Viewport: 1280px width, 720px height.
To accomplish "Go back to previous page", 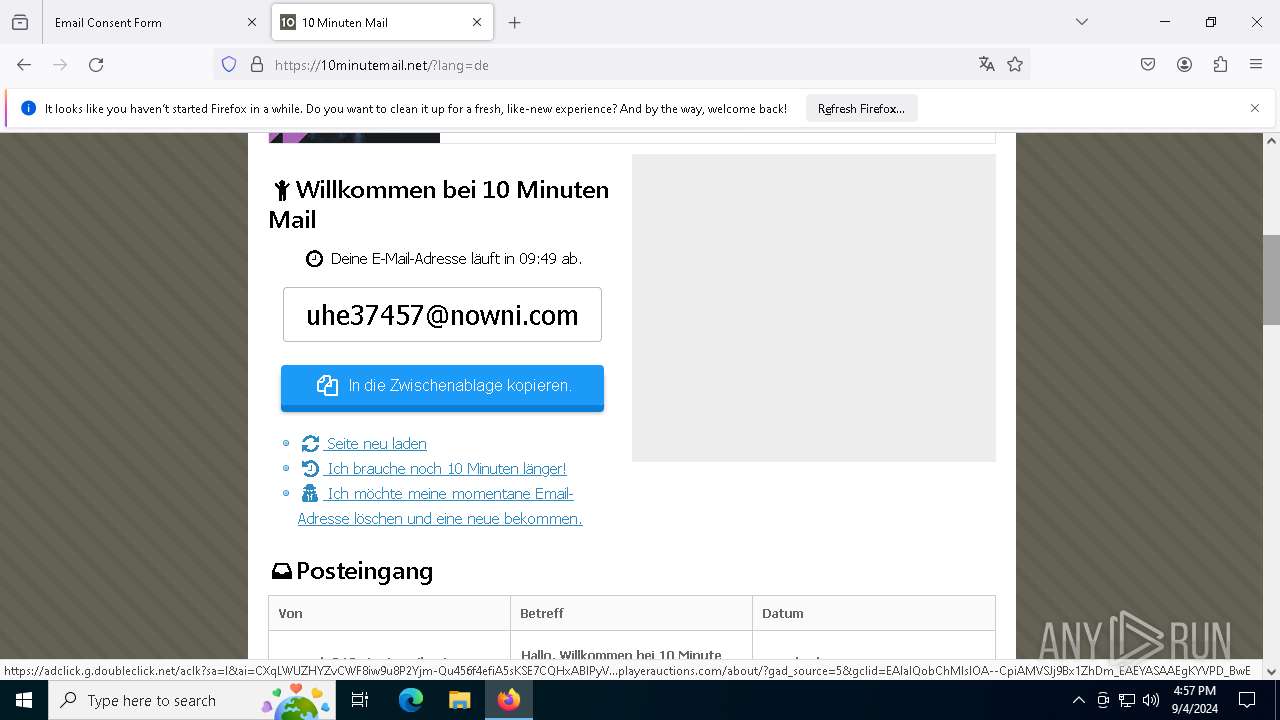I will 24,65.
